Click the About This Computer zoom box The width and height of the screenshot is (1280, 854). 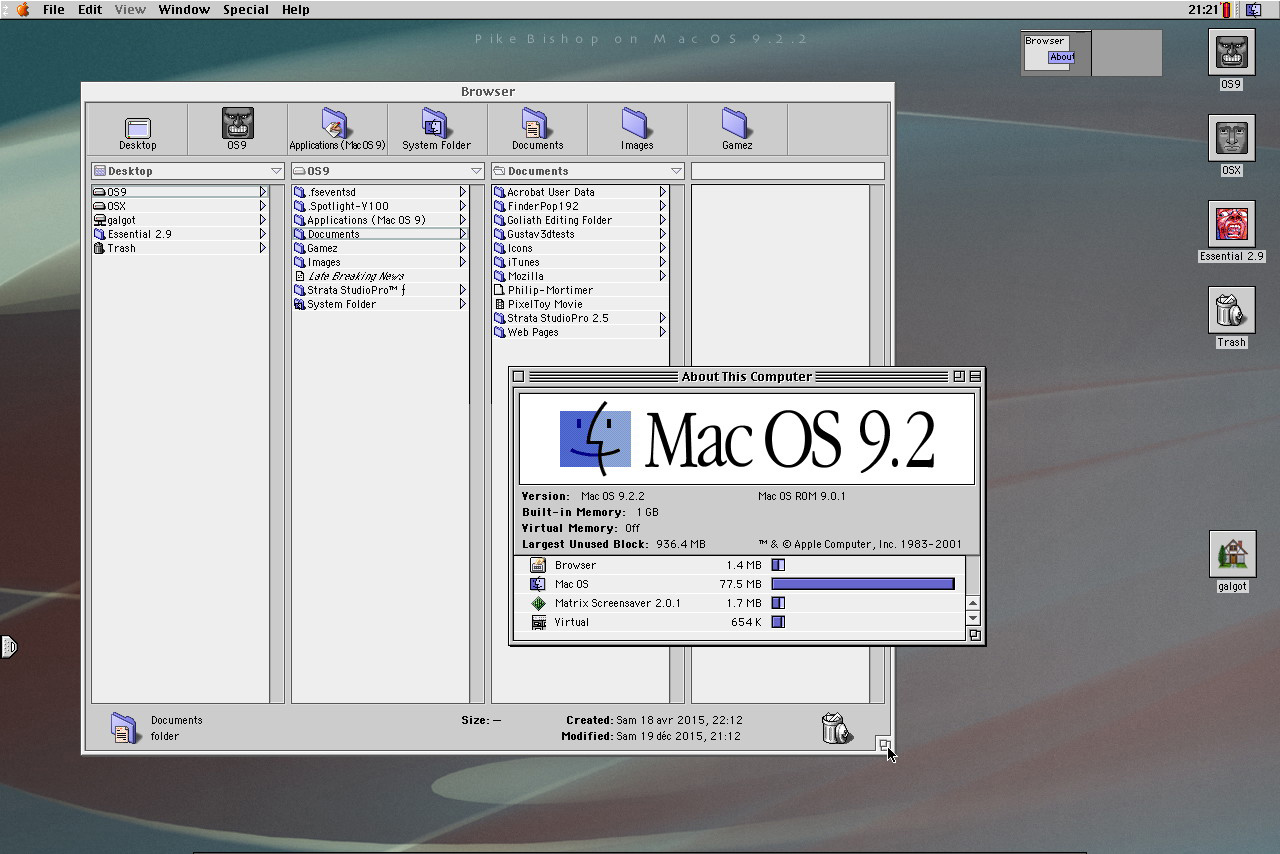click(958, 376)
